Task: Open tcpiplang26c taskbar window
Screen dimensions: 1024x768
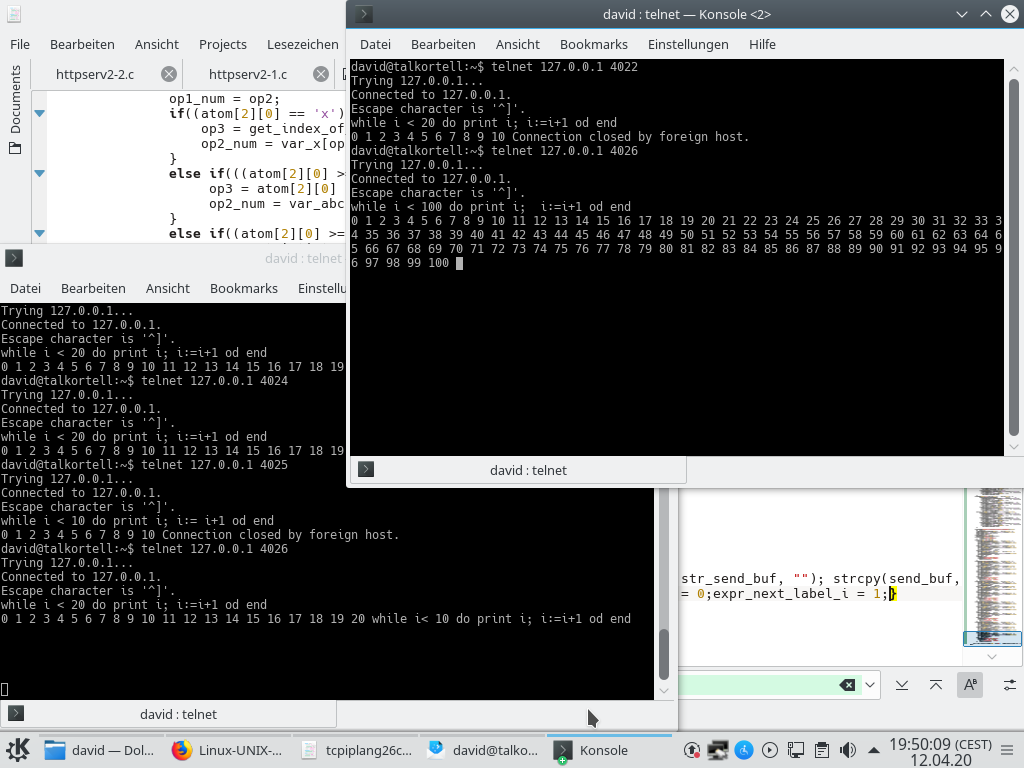Action: (x=356, y=750)
